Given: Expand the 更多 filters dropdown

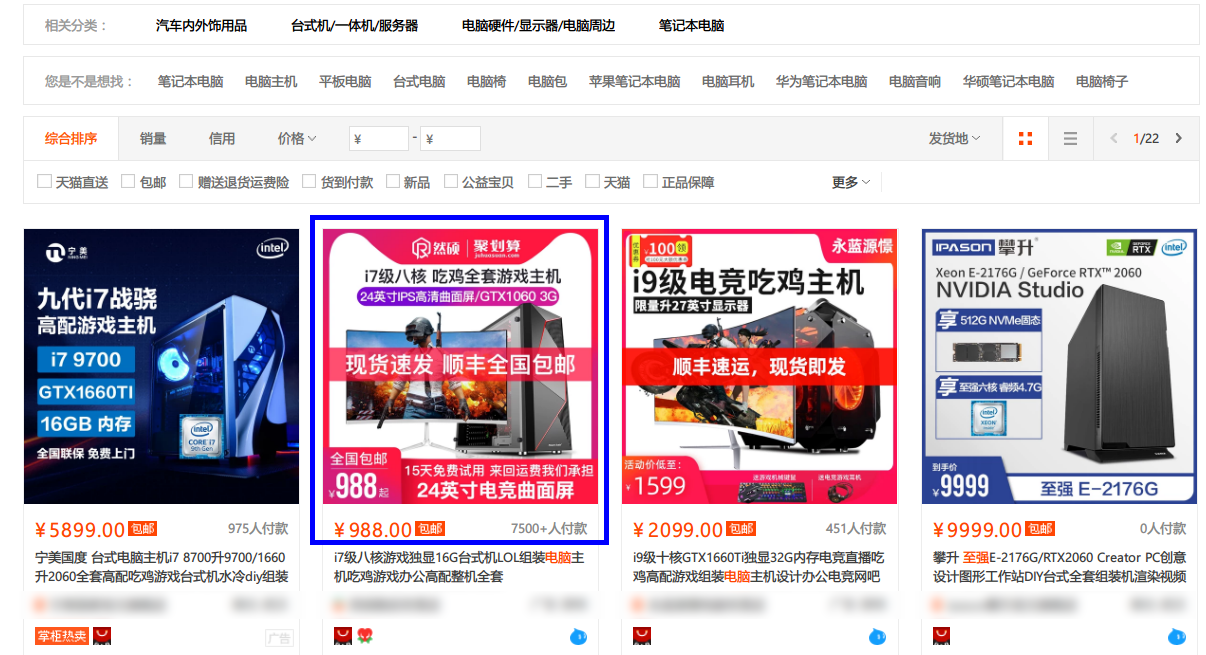Looking at the screenshot, I should [x=851, y=182].
